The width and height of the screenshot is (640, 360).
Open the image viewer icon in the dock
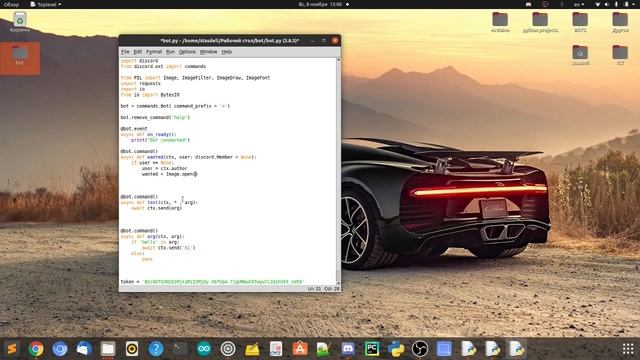point(324,349)
